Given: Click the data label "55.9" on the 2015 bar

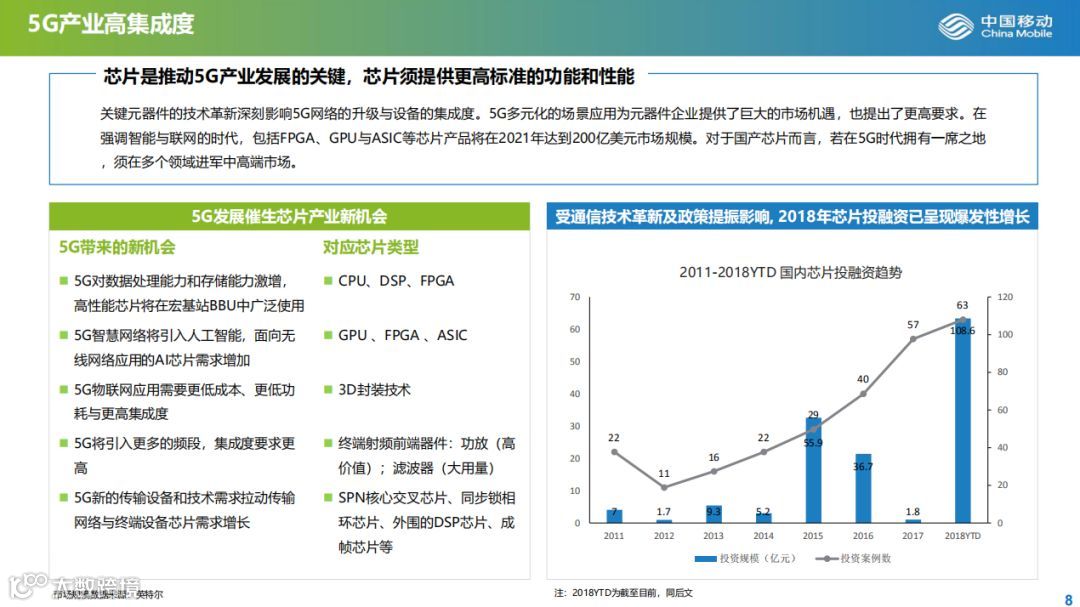Looking at the screenshot, I should (813, 443).
